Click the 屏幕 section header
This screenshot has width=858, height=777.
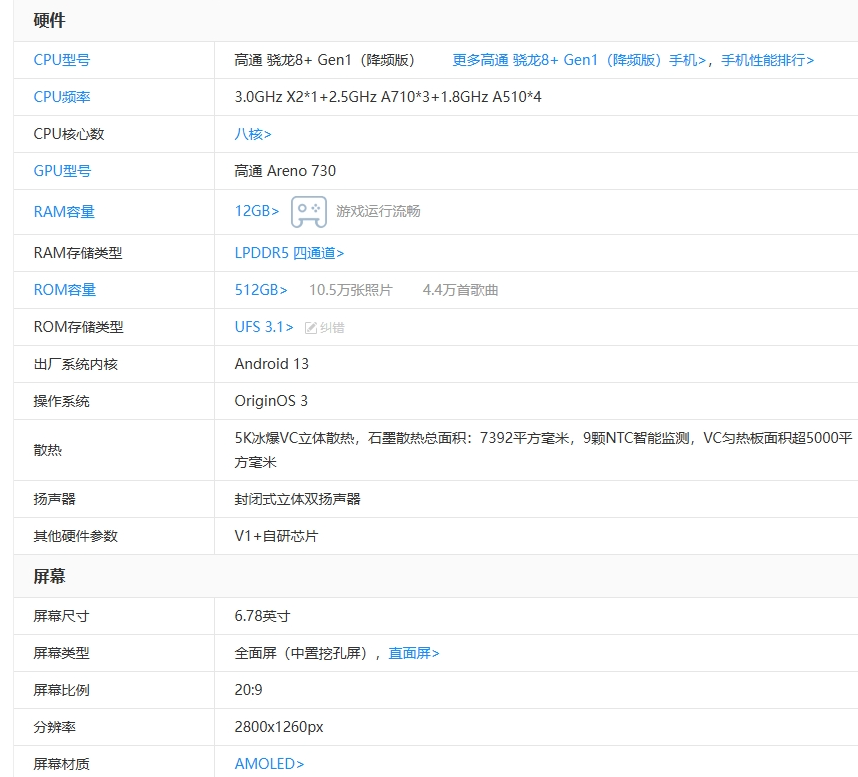click(49, 577)
